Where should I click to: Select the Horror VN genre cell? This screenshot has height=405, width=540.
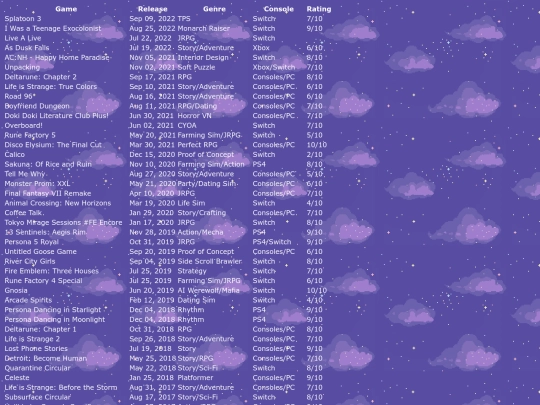tap(194, 115)
